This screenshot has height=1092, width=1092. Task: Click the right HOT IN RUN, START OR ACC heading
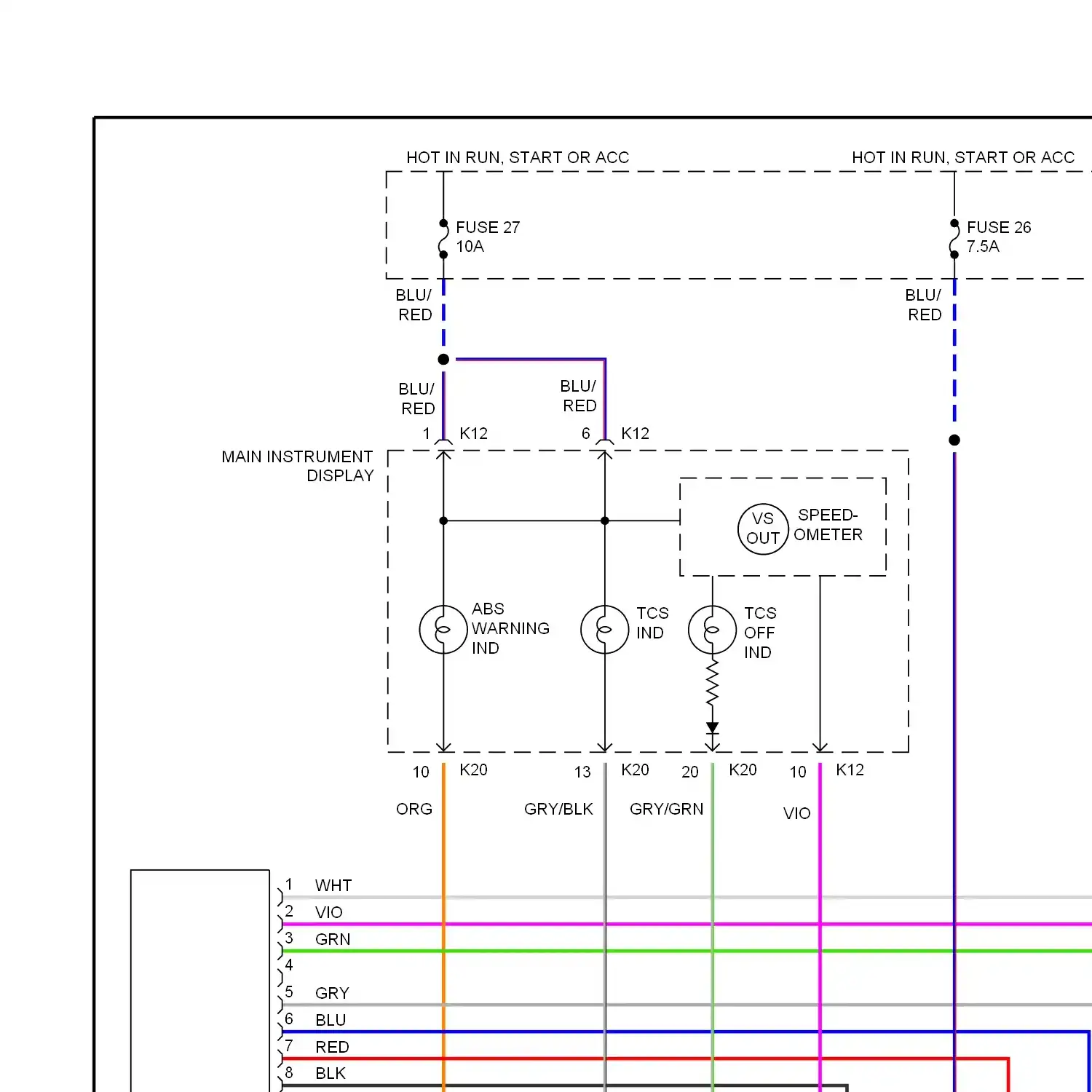coord(963,157)
